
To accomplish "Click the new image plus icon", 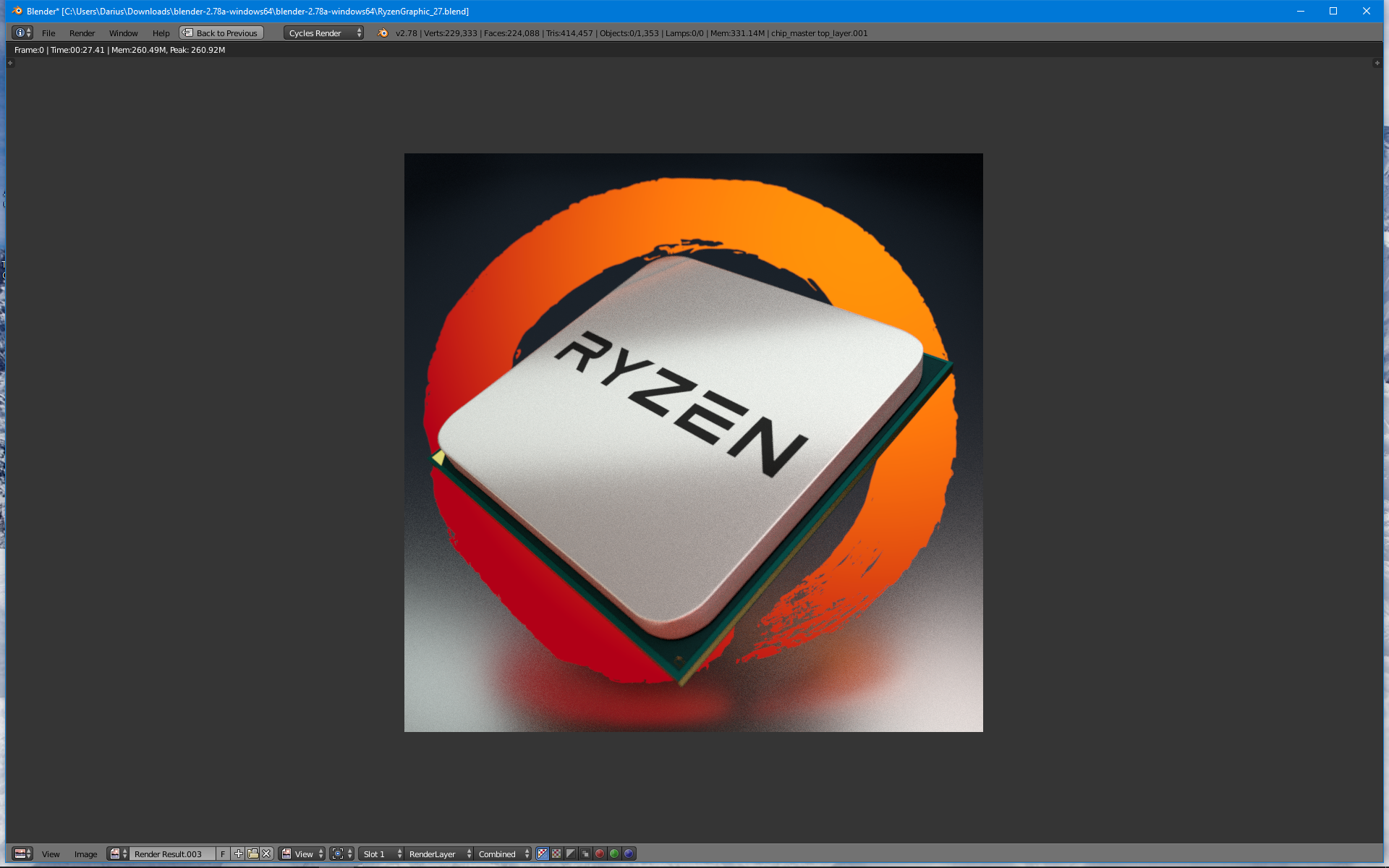I will 239,854.
